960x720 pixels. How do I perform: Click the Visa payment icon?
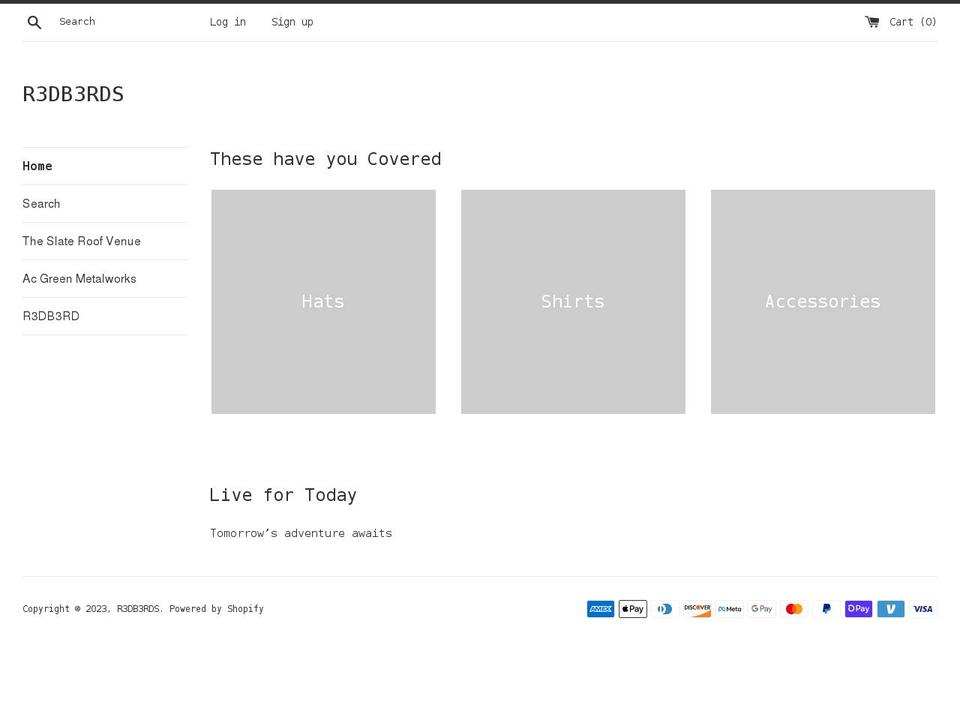click(923, 609)
